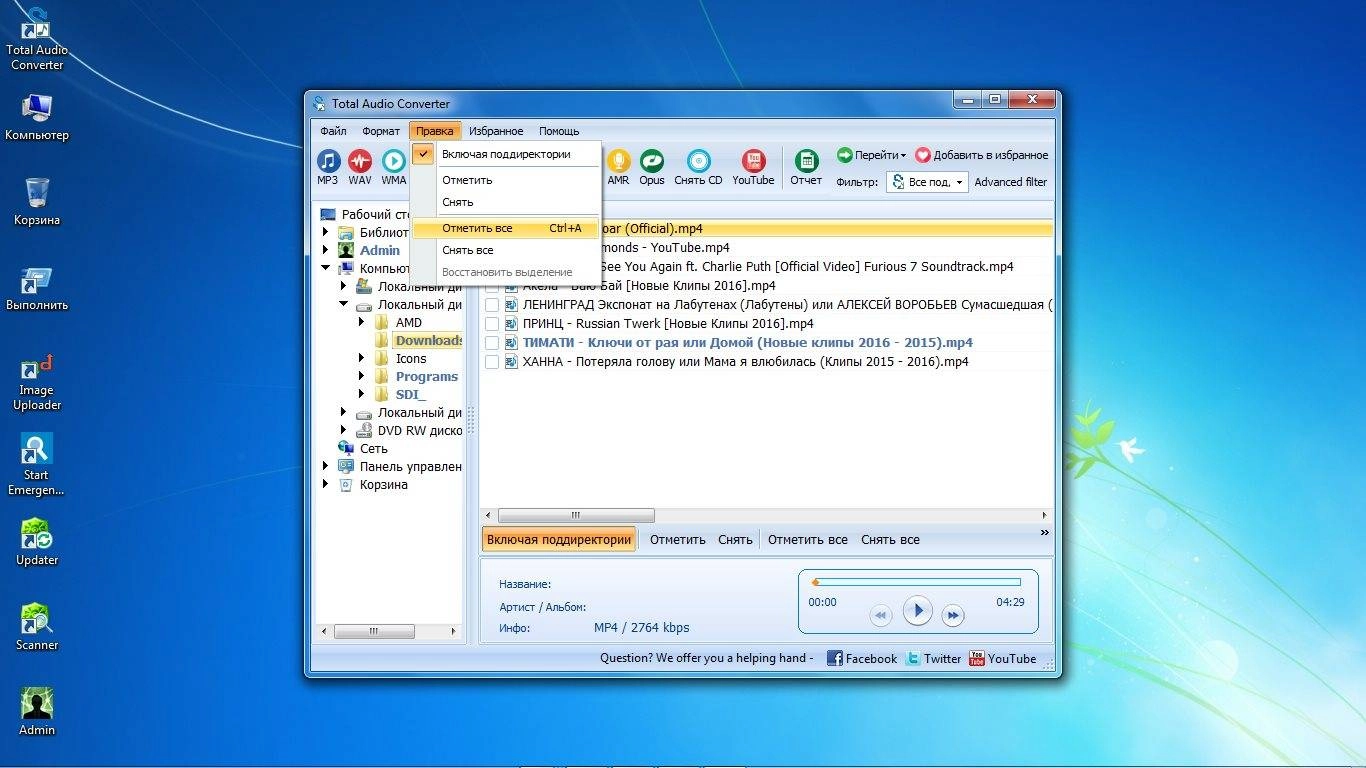Tick the ПРИНЦ Russian Twerk checkbox
The image size is (1366, 768).
[x=492, y=324]
